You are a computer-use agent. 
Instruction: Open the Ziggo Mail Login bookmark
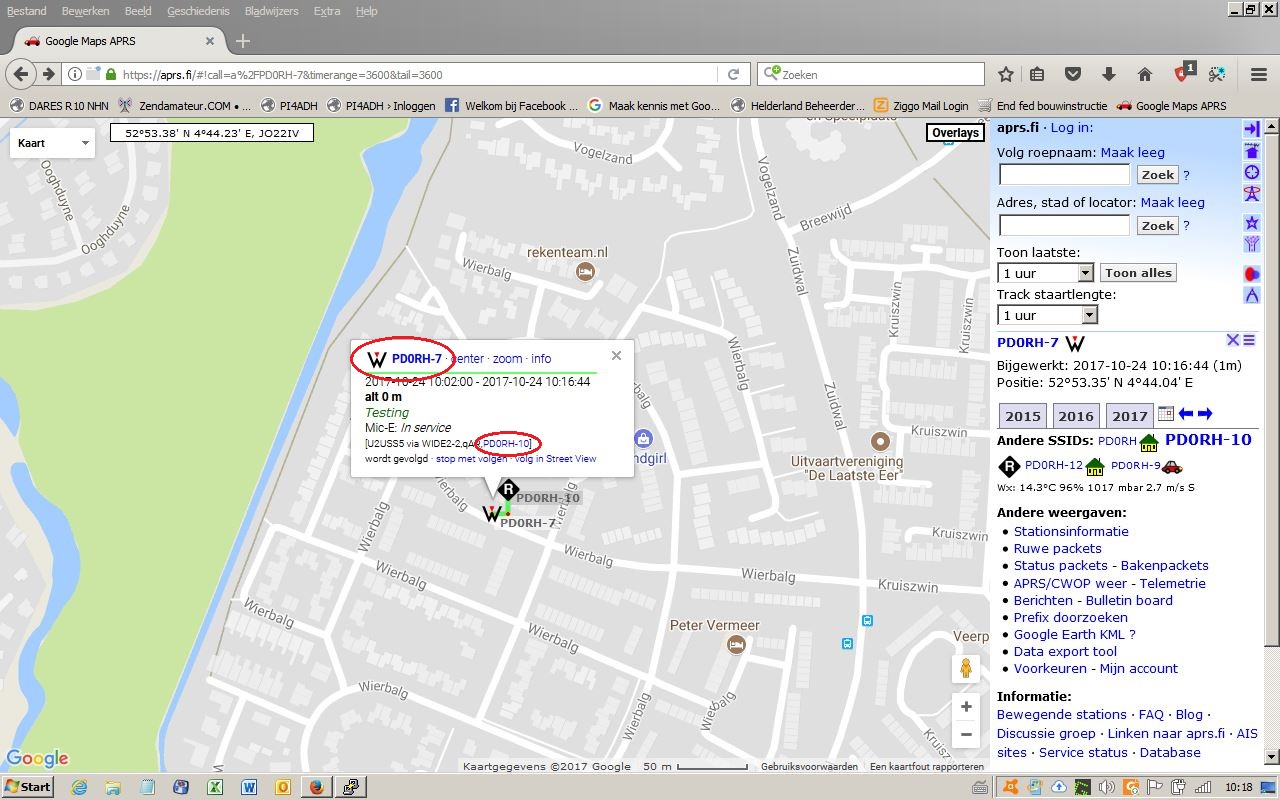click(921, 105)
